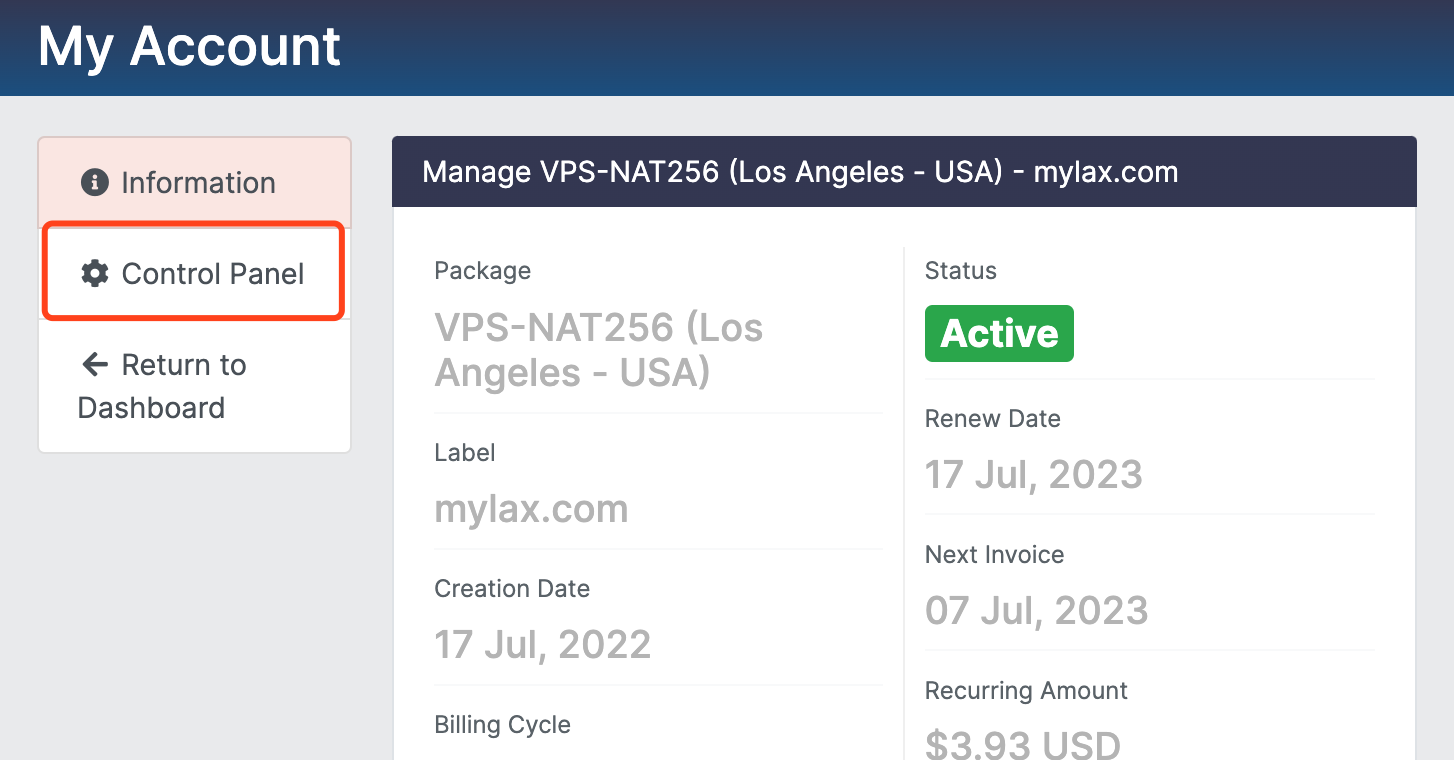Open the Control Panel menu item
Image resolution: width=1454 pixels, height=760 pixels.
212,274
